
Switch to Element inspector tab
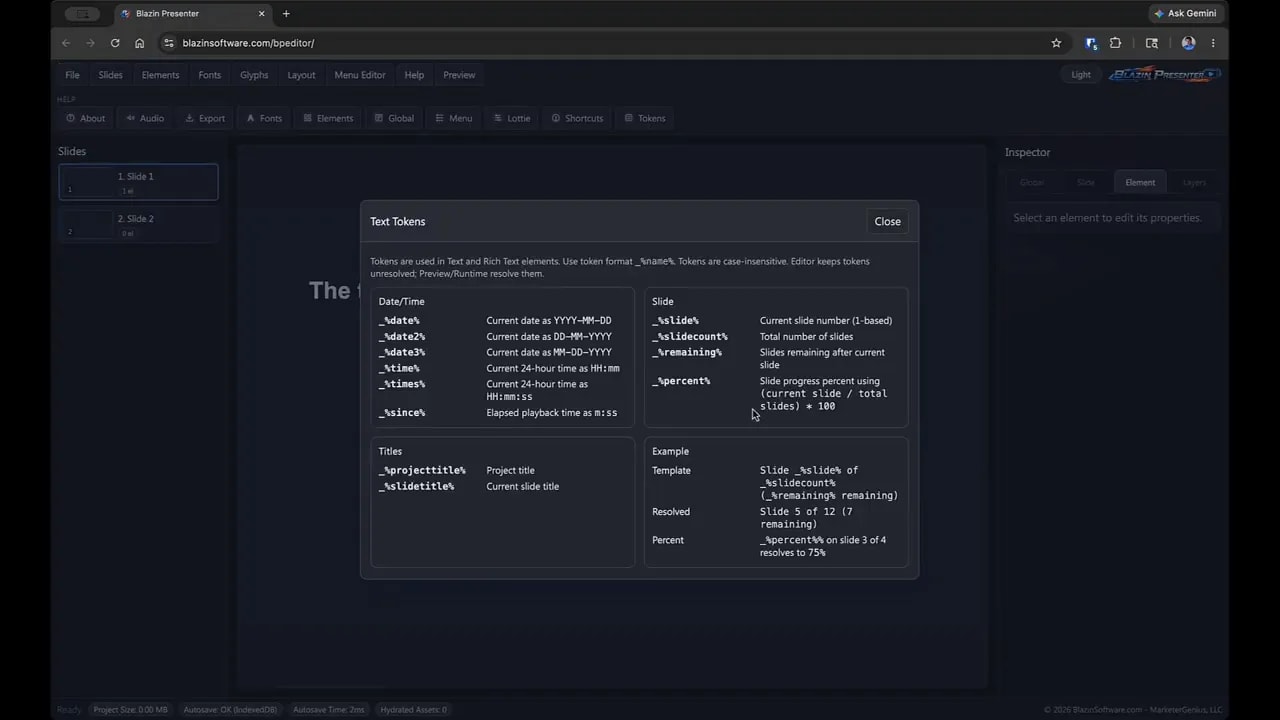click(1140, 183)
